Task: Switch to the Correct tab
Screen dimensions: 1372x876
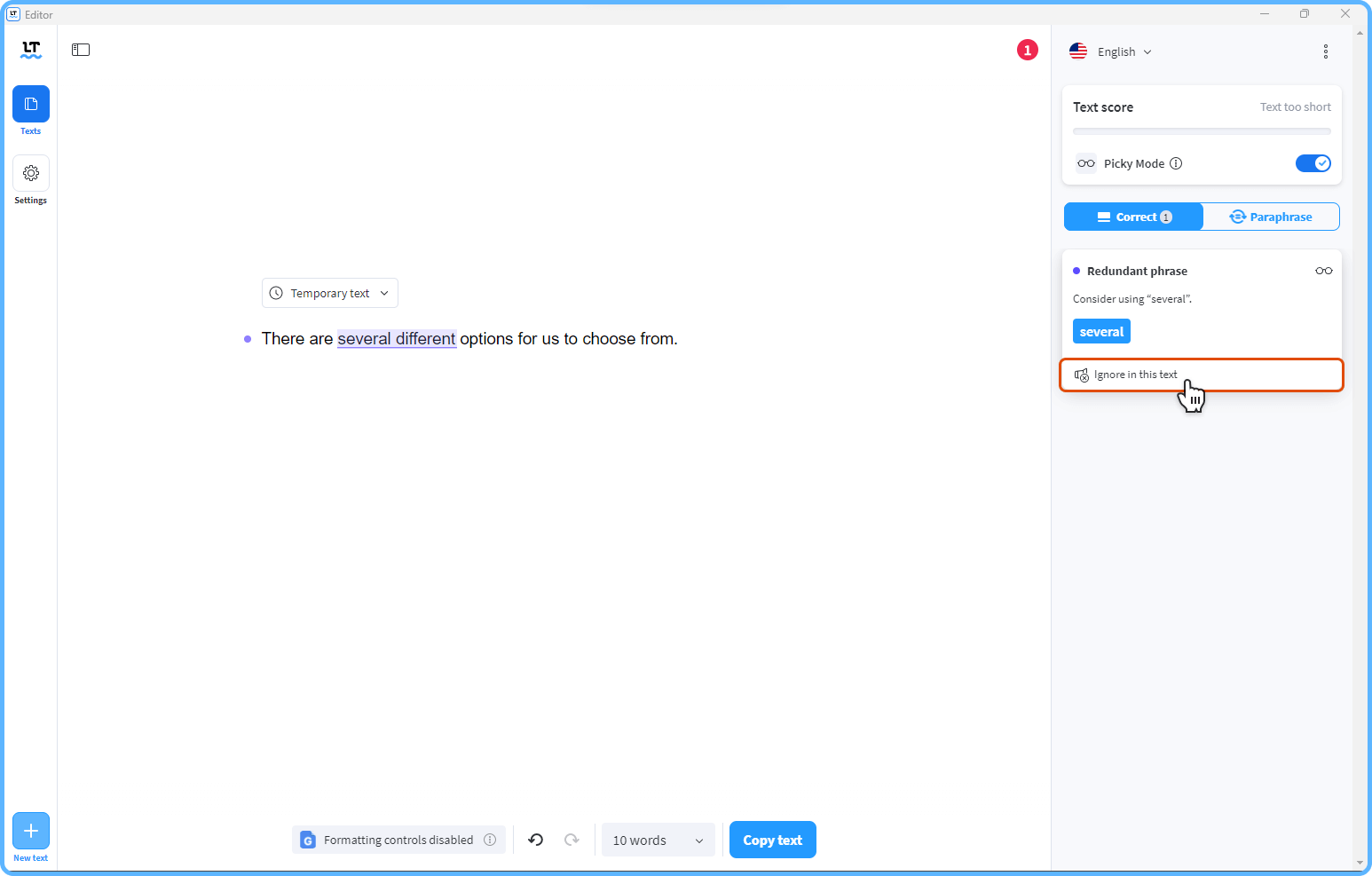Action: 1133,217
